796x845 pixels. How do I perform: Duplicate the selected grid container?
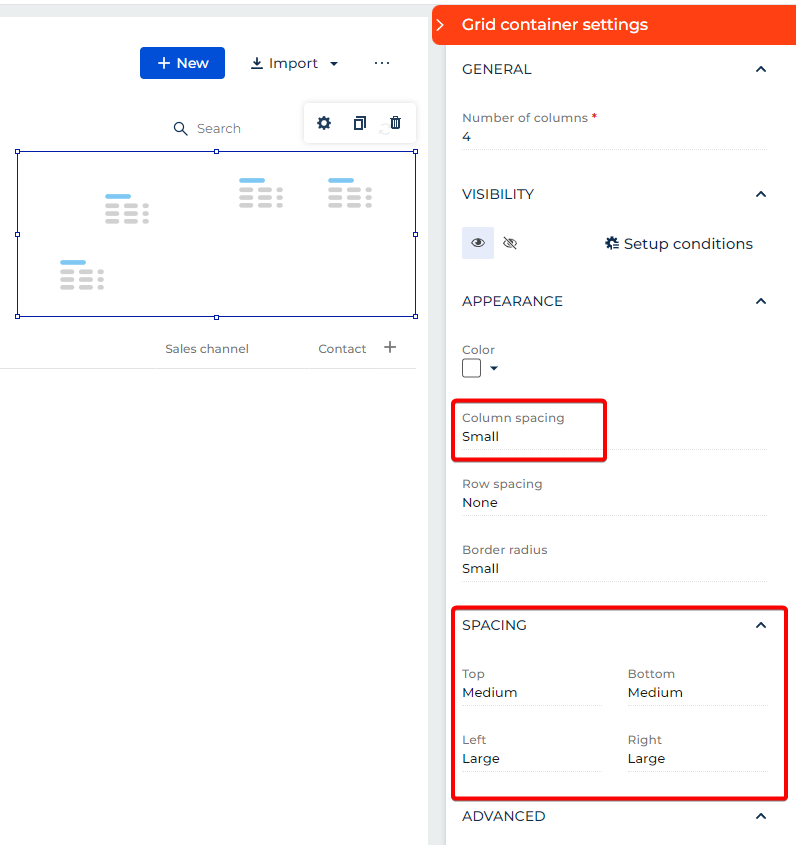pos(359,123)
